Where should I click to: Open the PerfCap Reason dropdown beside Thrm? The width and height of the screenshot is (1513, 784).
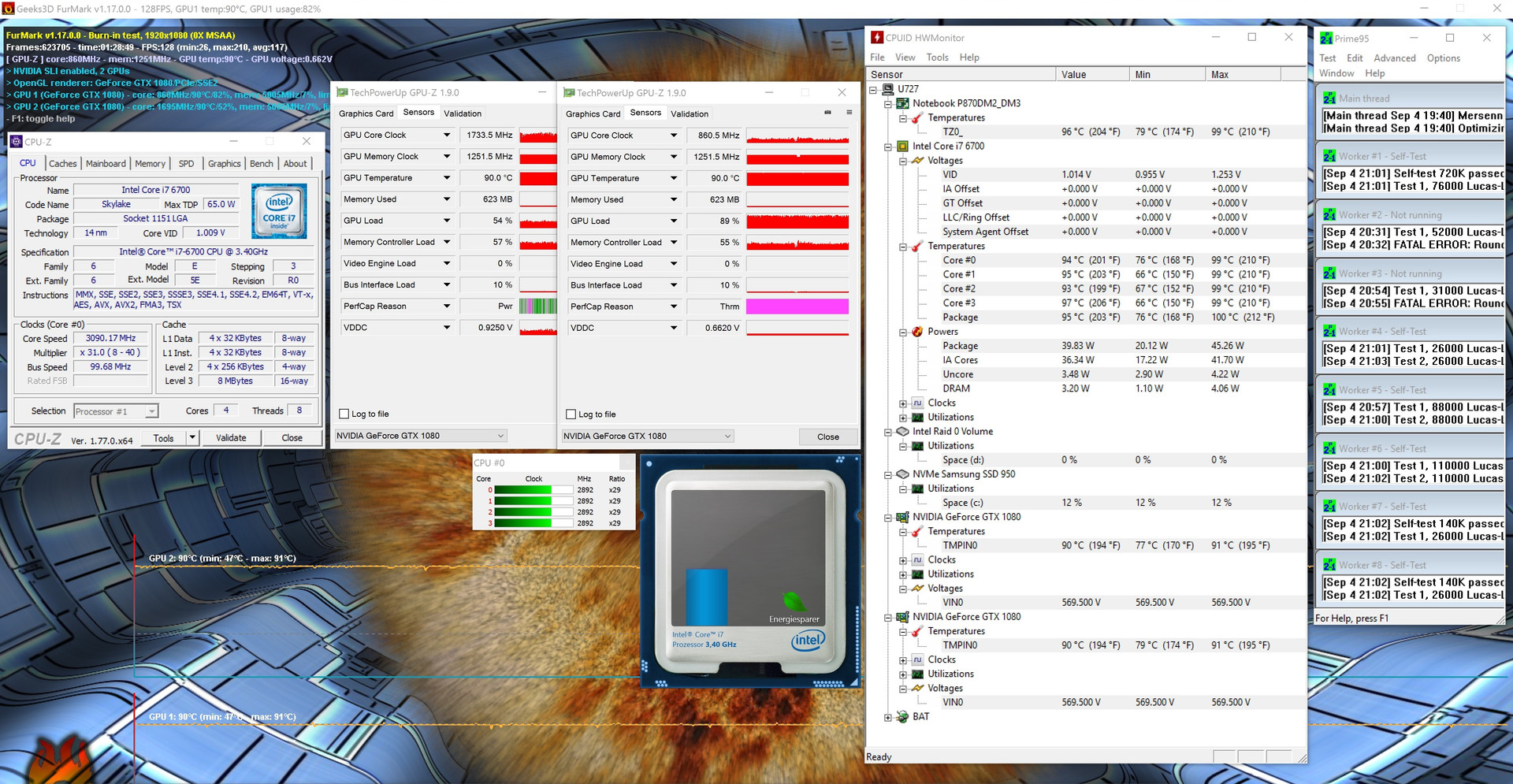pos(674,307)
